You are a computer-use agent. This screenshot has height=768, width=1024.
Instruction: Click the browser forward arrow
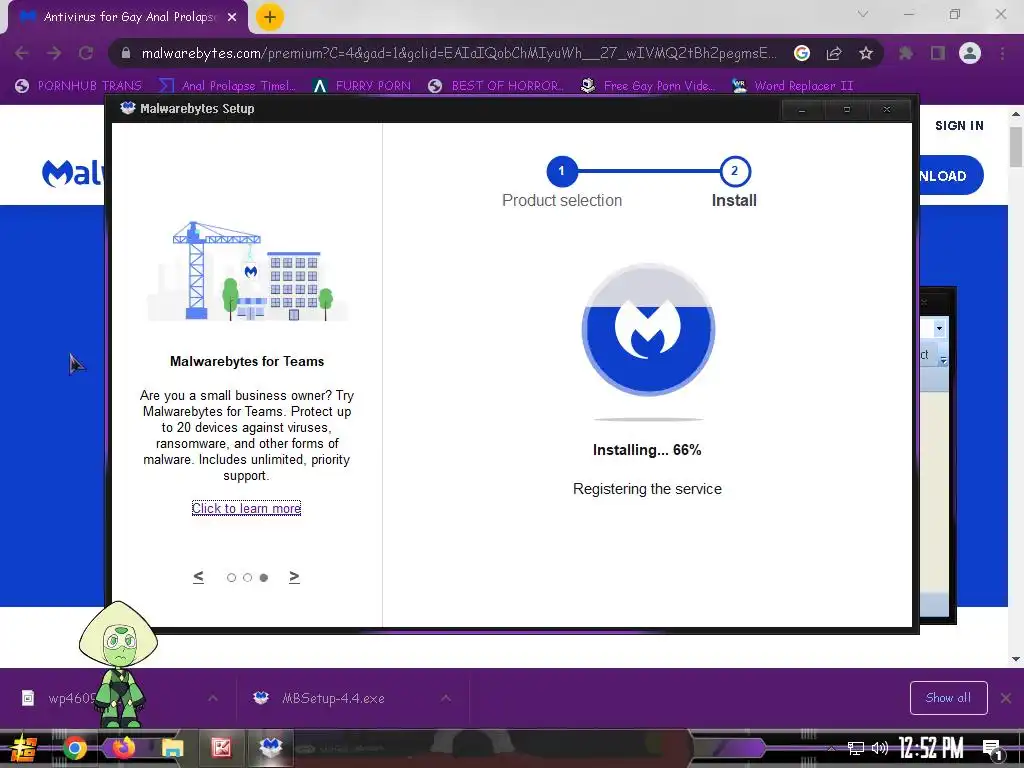point(54,53)
